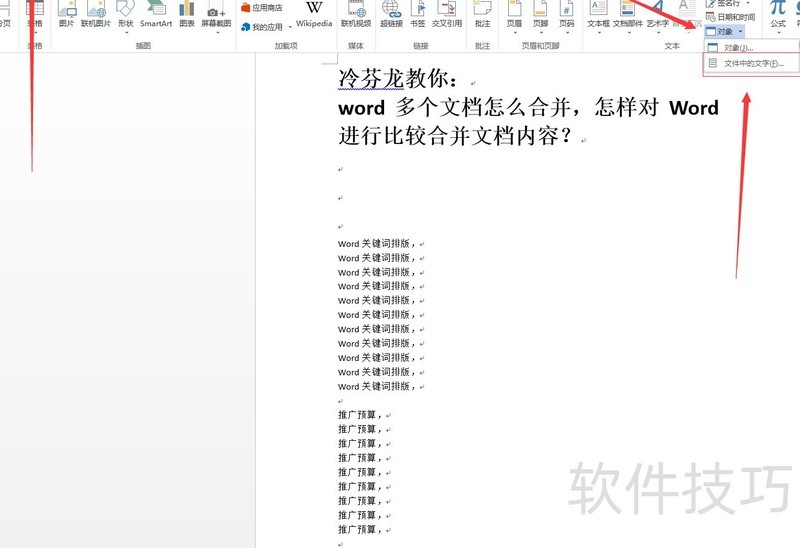Click the Wikipedia add-in icon
The height and width of the screenshot is (548, 800).
[314, 14]
